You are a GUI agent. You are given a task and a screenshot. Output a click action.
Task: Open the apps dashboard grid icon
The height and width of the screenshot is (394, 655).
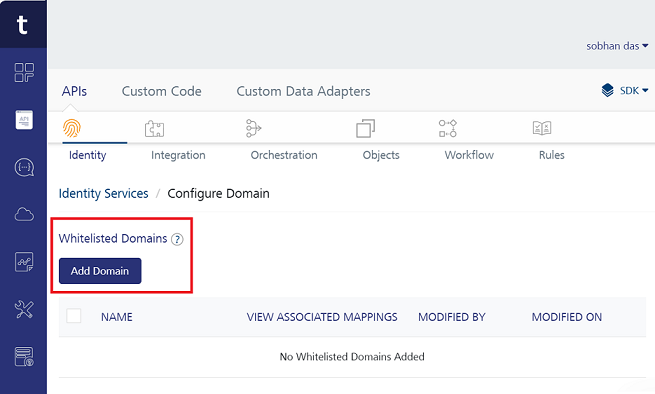coord(24,72)
